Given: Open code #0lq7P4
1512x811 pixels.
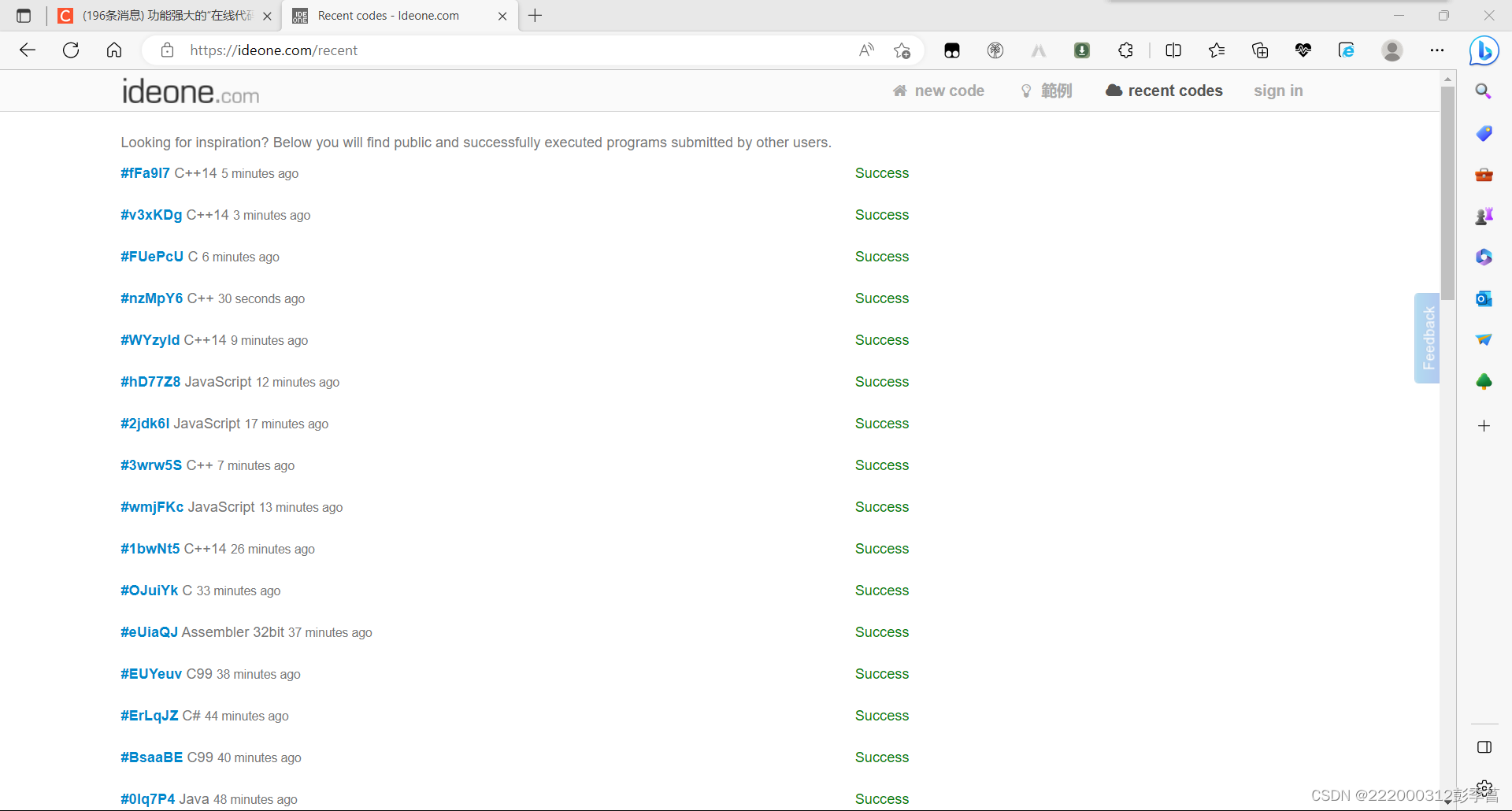Looking at the screenshot, I should pyautogui.click(x=147, y=799).
